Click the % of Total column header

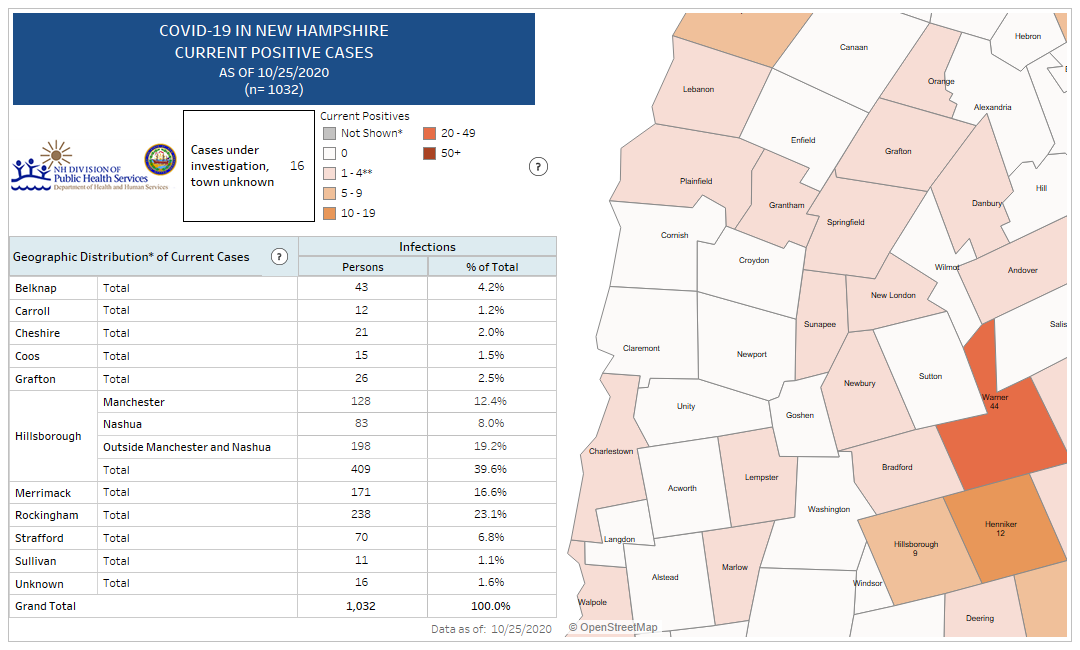point(491,267)
